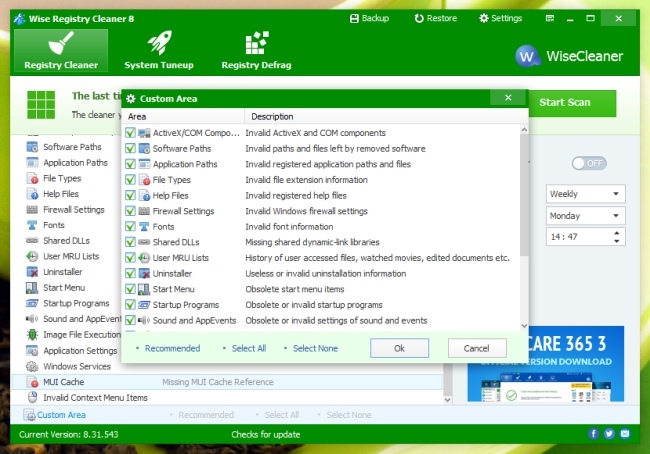
Task: Toggle Start Menu checkbox in dialog
Action: [x=130, y=289]
